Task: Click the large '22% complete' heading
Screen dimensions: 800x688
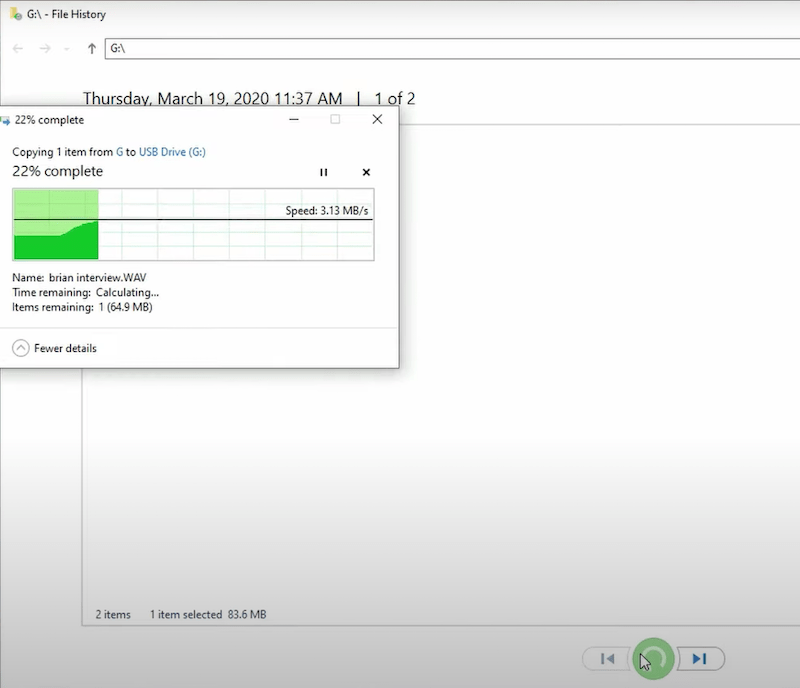Action: [58, 171]
